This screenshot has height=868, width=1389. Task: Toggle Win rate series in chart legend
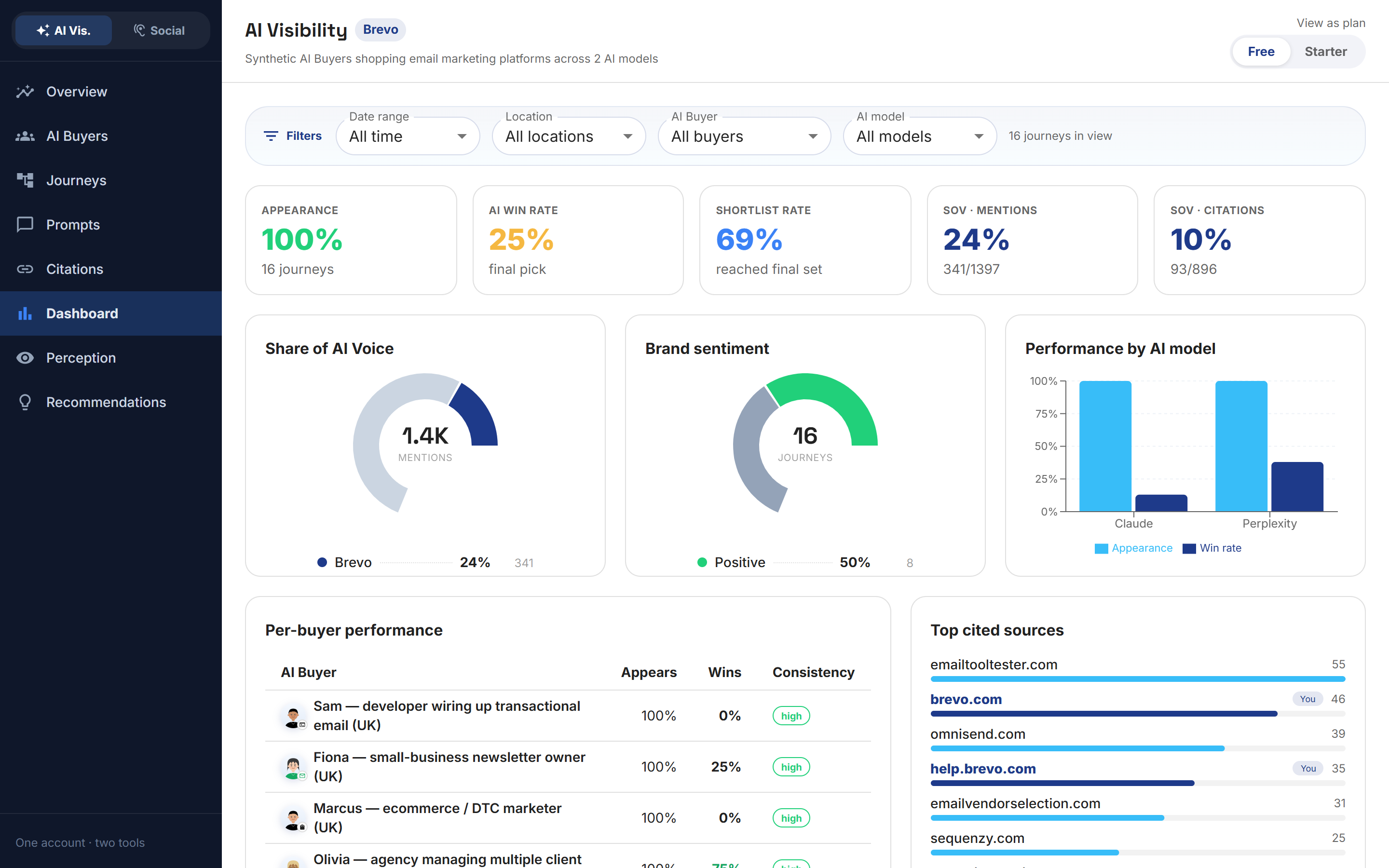[1212, 548]
